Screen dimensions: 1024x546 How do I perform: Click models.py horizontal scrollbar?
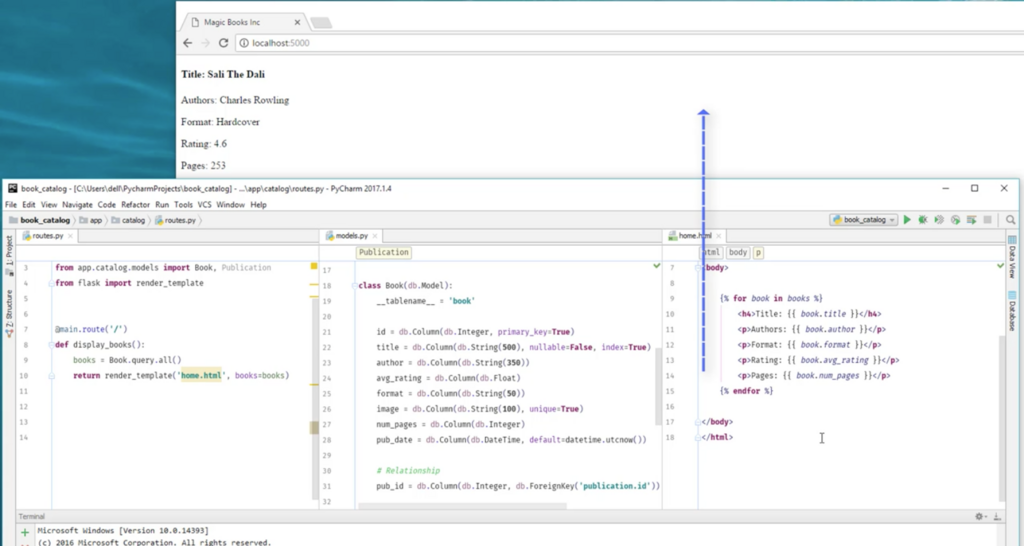462,506
